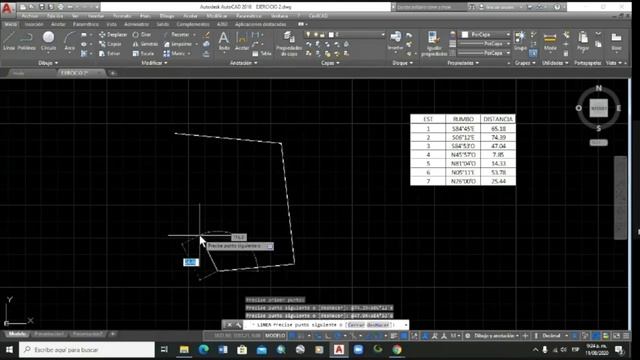Toggle ortho mode in status bar

click(x=328, y=336)
